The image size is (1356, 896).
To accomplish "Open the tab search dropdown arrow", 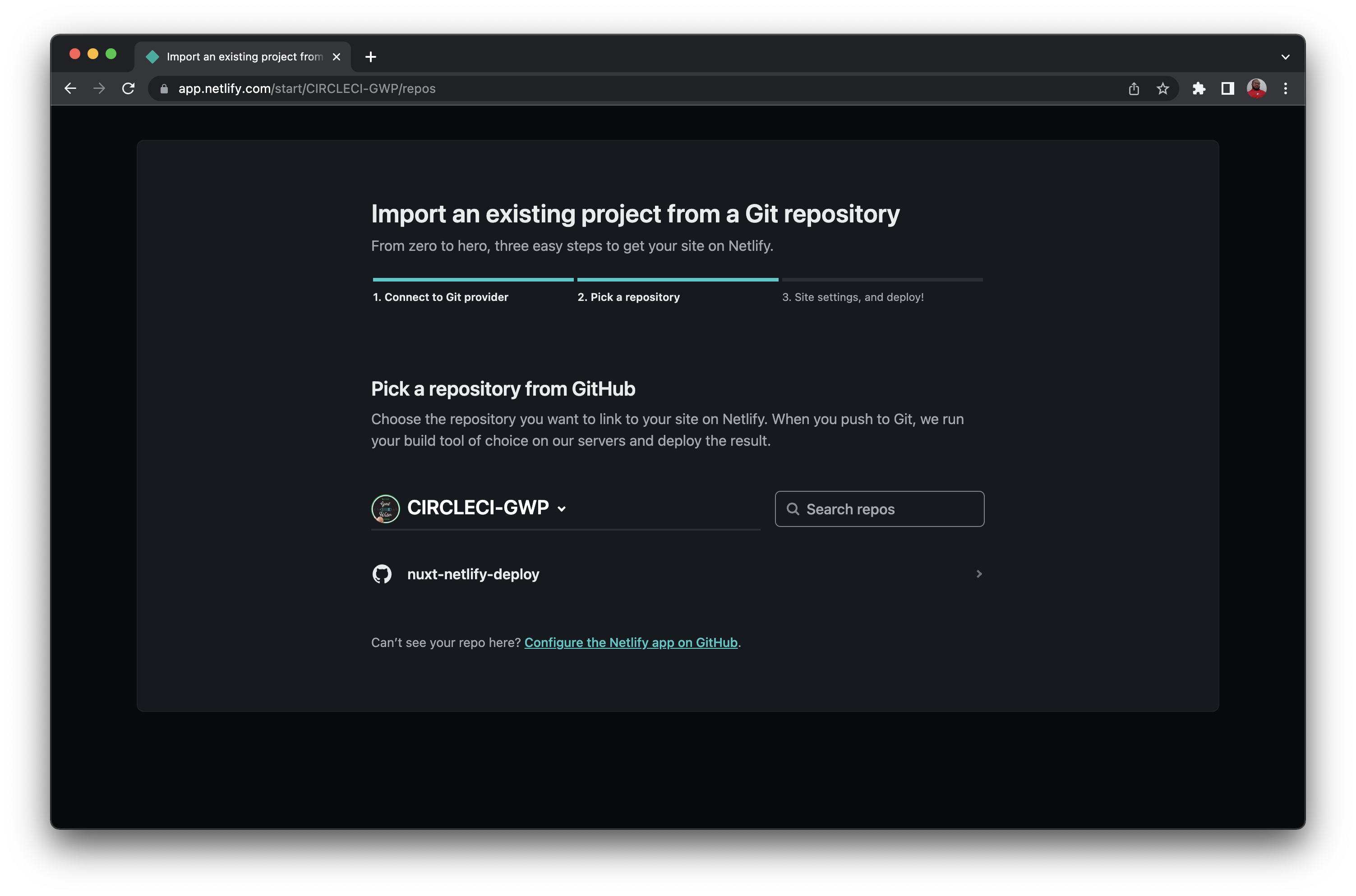I will (1285, 56).
